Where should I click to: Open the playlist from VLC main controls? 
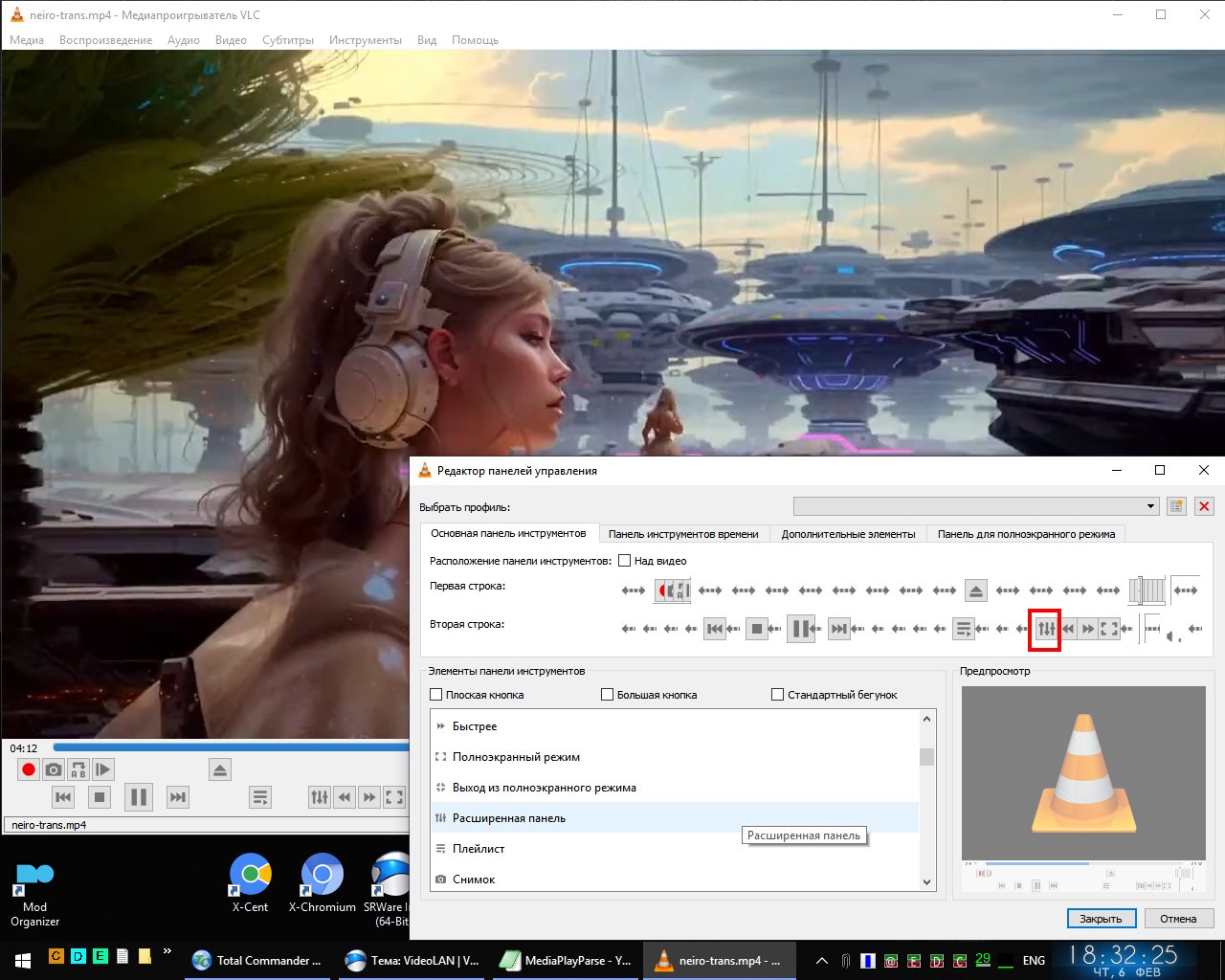259,797
